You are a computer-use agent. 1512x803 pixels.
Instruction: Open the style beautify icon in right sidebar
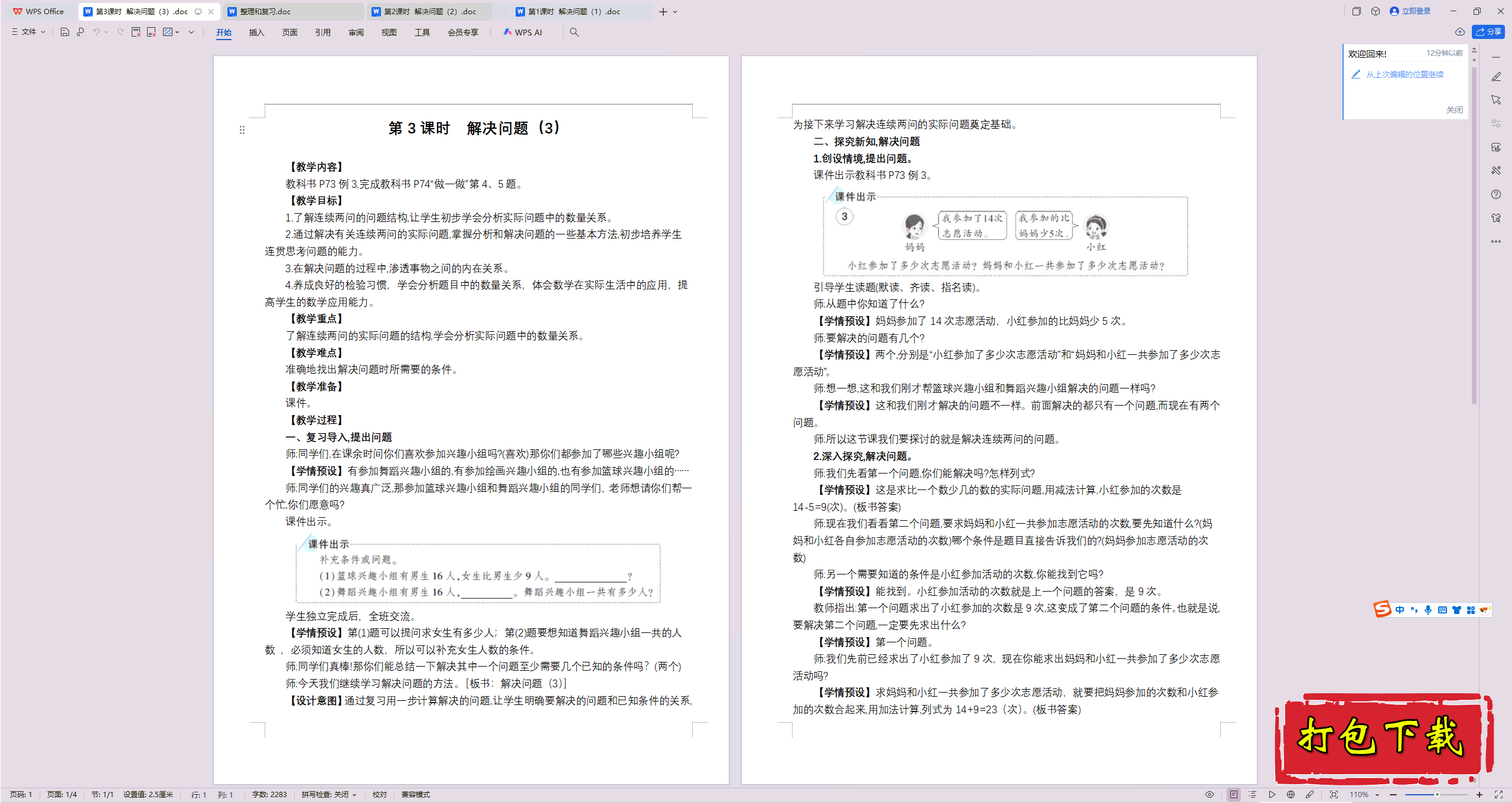click(1496, 147)
